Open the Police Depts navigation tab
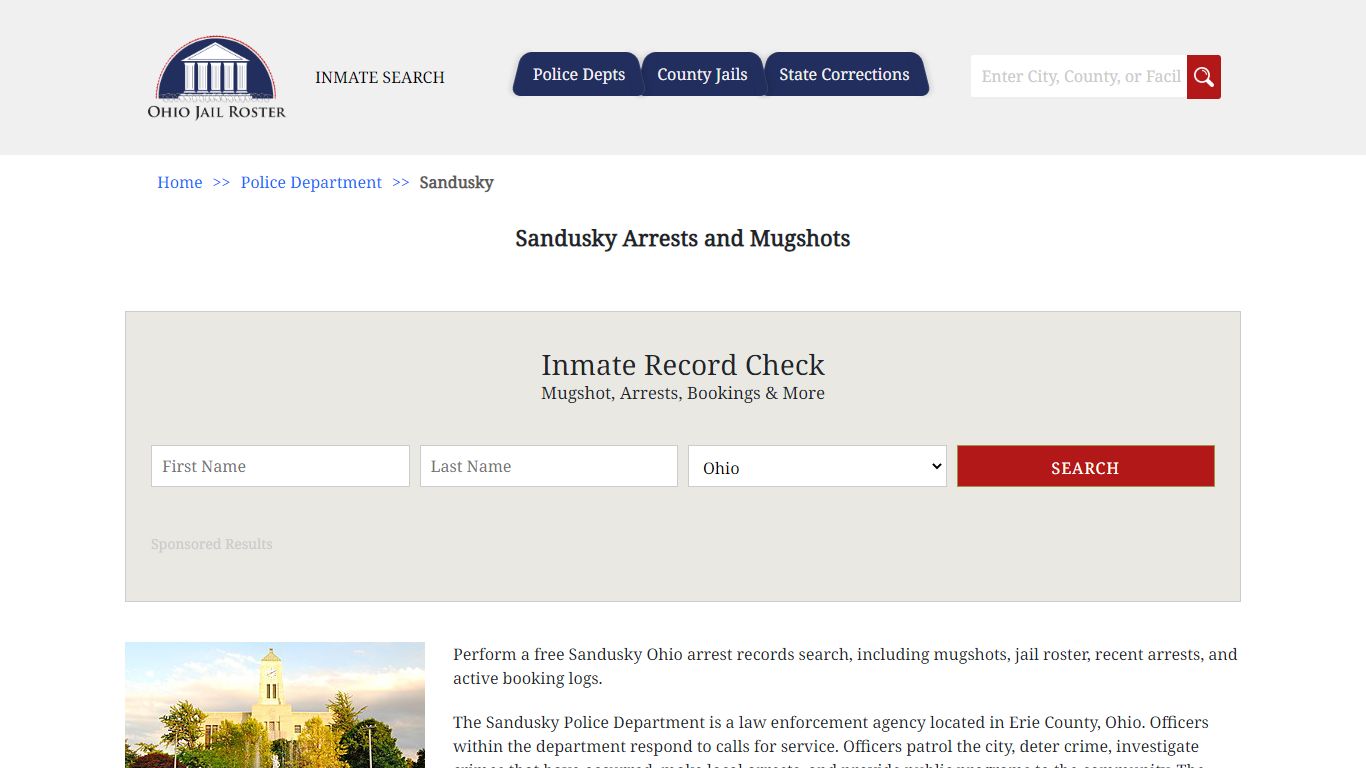This screenshot has width=1366, height=768. [578, 74]
